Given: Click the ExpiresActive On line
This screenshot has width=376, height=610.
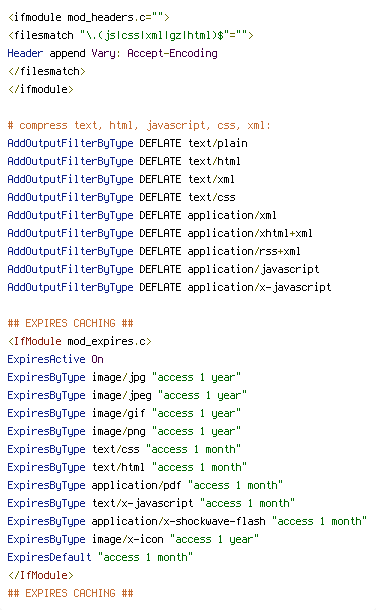Looking at the screenshot, I should tap(56, 359).
